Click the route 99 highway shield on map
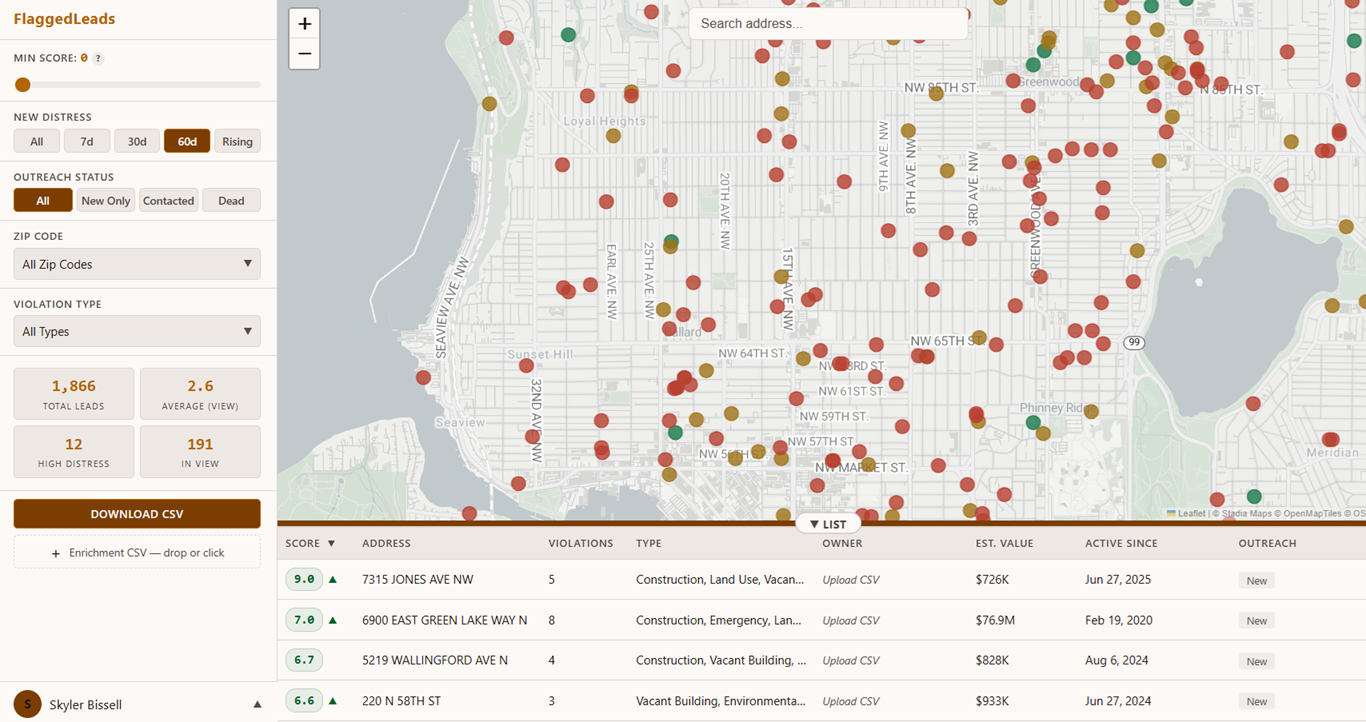1366x722 pixels. (x=1134, y=342)
